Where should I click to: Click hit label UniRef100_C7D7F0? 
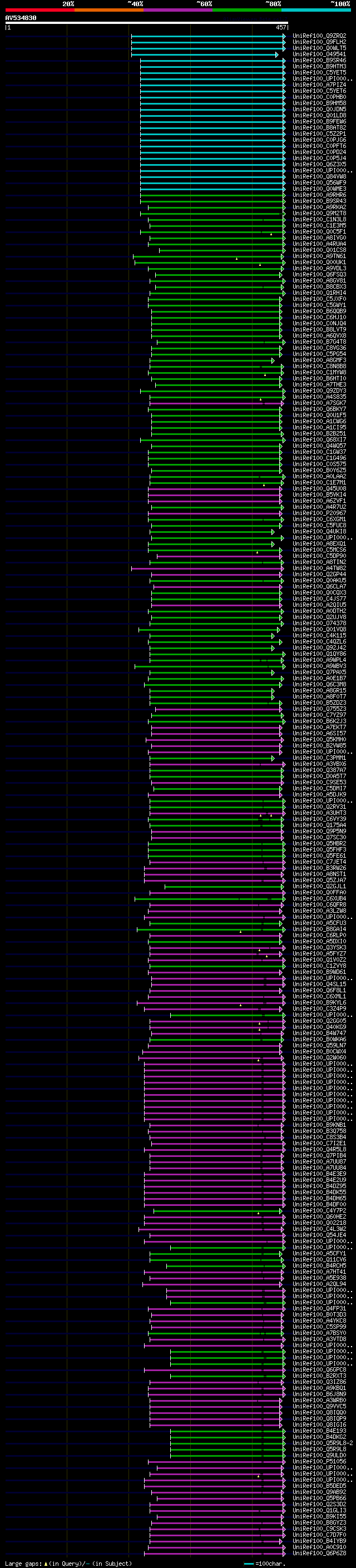click(319, 1535)
